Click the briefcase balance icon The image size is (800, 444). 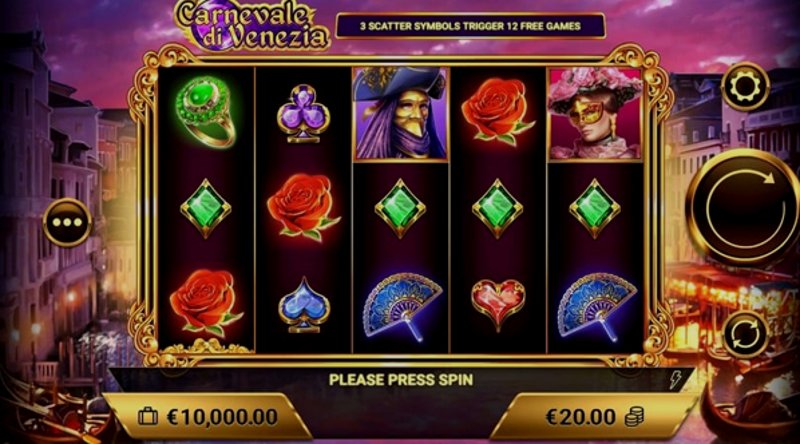point(148,416)
